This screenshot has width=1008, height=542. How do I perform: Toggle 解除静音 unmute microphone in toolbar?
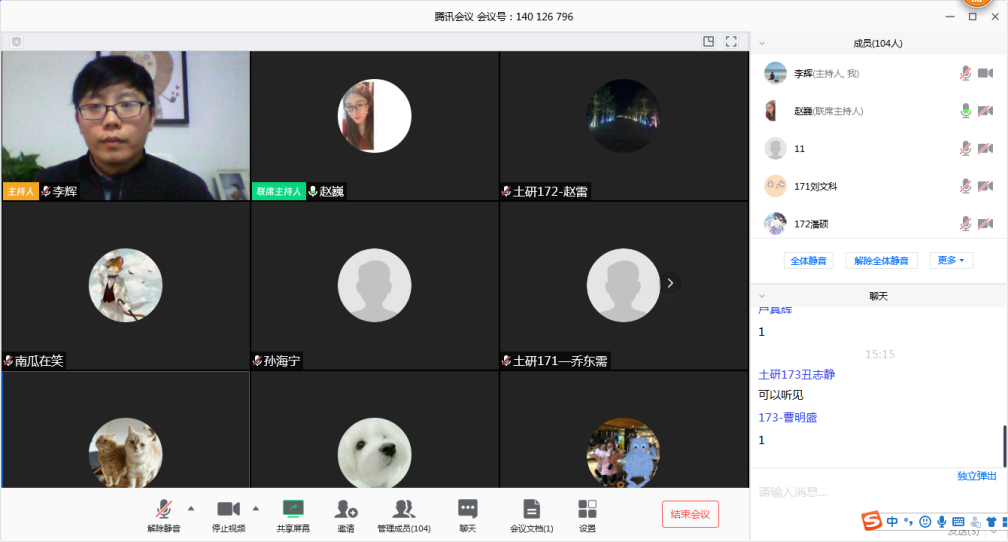pos(163,509)
